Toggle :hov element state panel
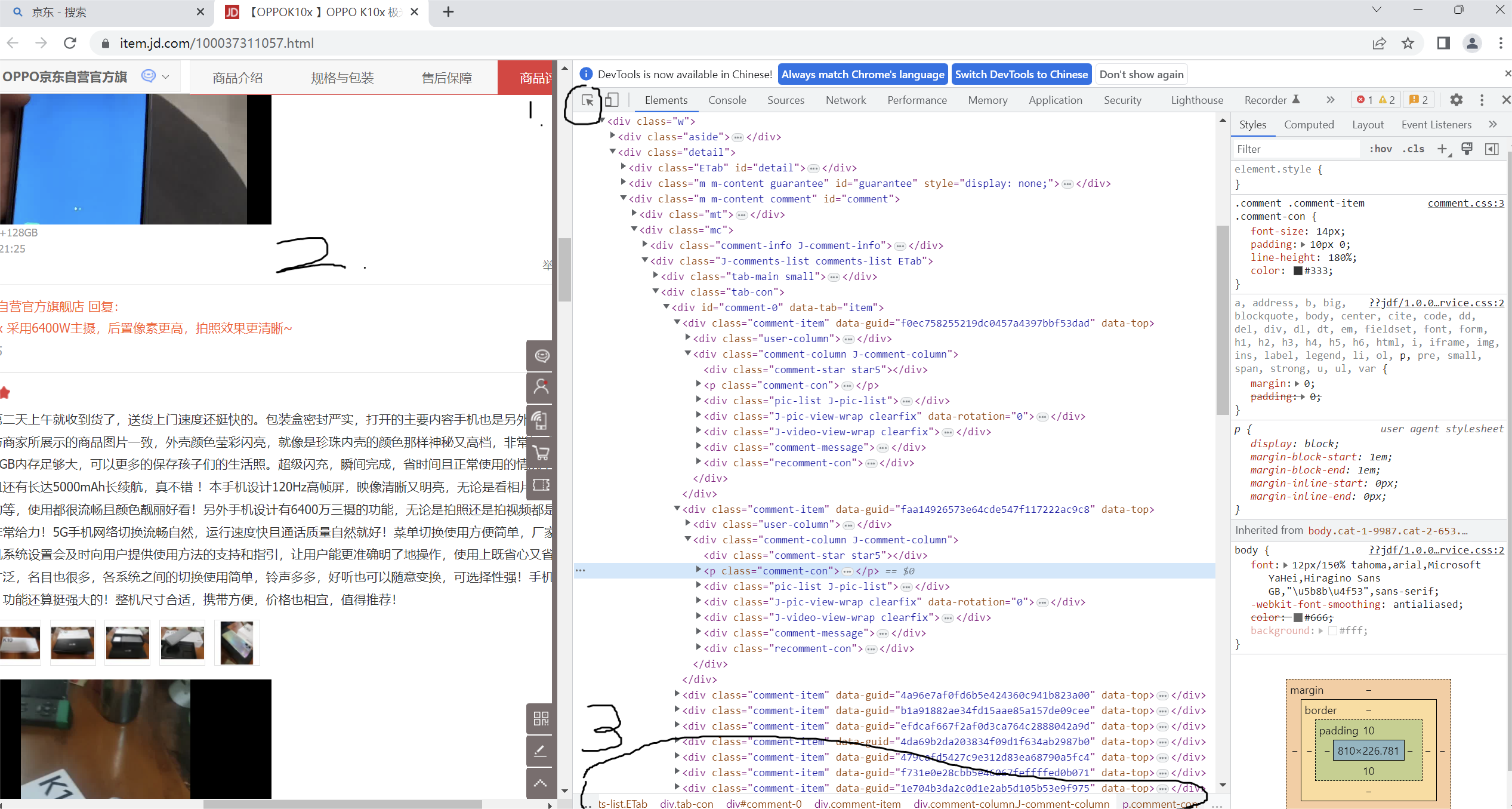 [1381, 149]
